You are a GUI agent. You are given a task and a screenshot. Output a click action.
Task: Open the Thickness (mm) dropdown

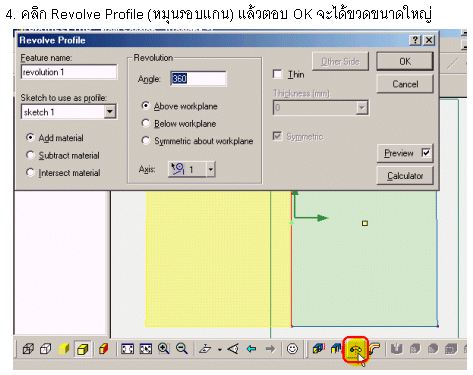point(362,108)
